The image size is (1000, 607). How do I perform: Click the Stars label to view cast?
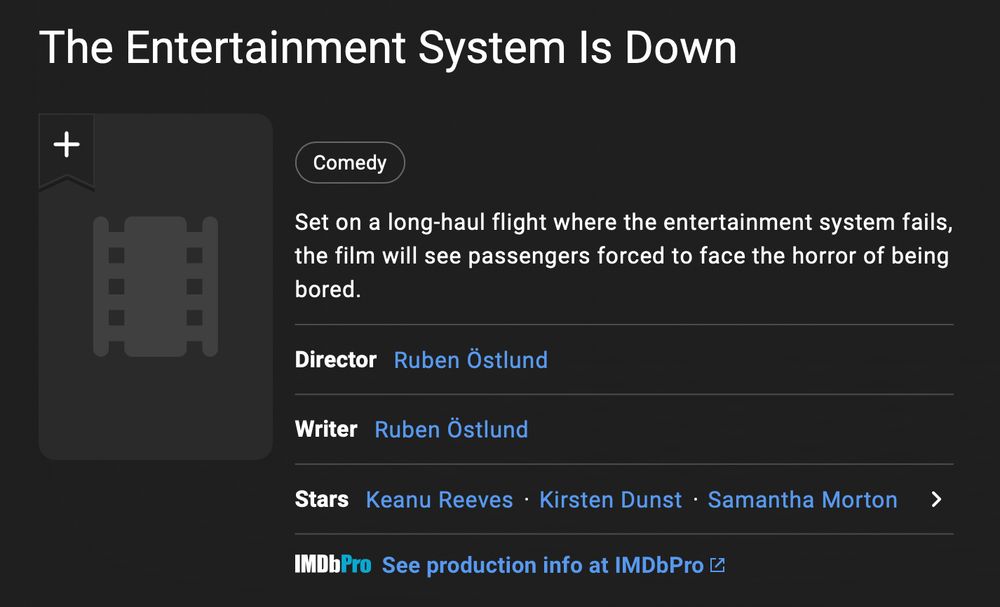(321, 499)
